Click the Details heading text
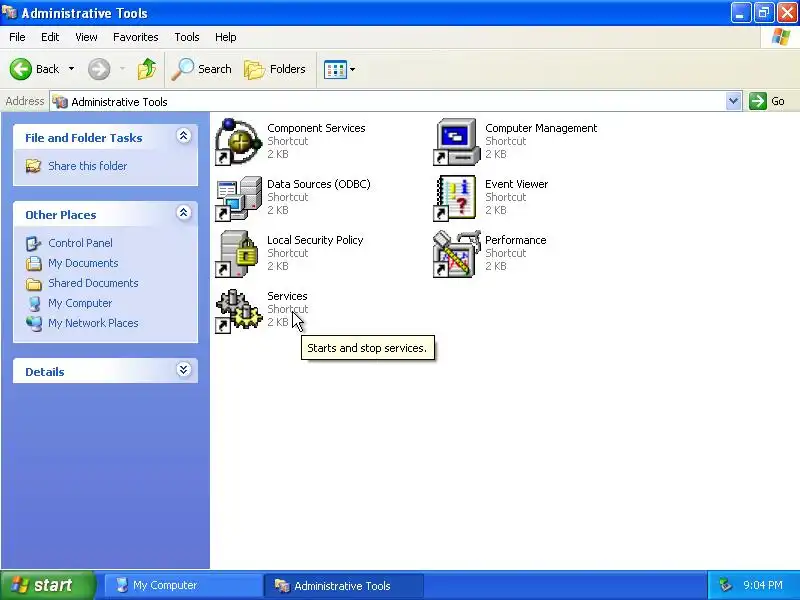Image resolution: width=800 pixels, height=600 pixels. pos(45,372)
